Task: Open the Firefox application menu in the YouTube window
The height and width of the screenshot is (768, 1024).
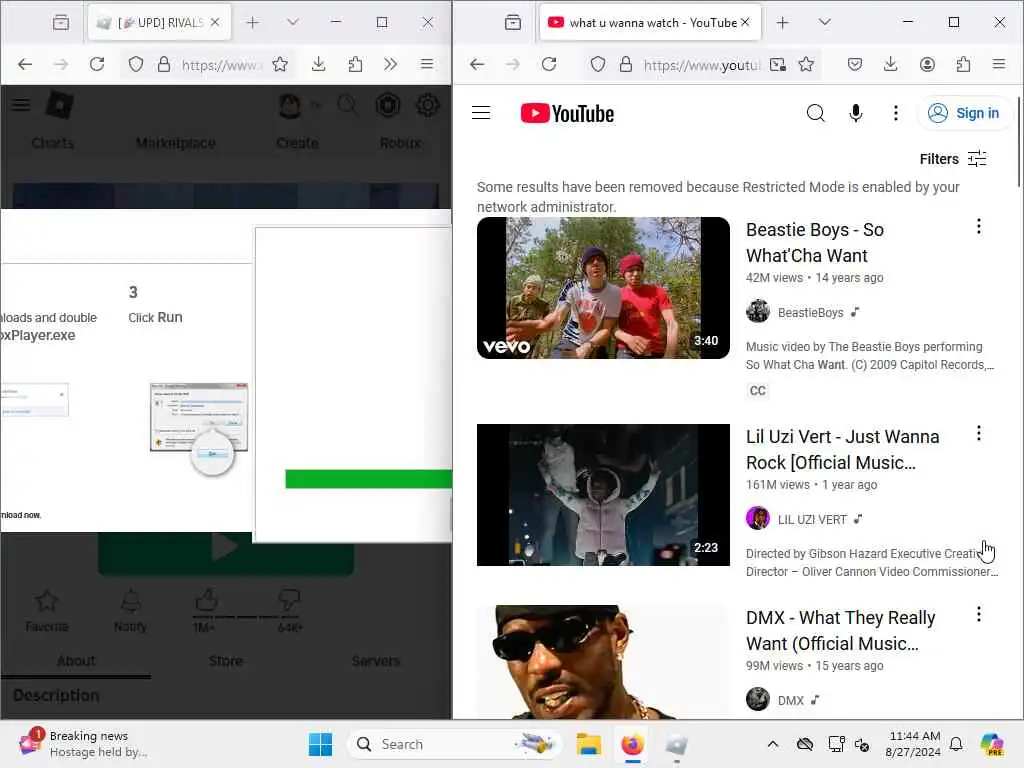Action: pyautogui.click(x=999, y=64)
